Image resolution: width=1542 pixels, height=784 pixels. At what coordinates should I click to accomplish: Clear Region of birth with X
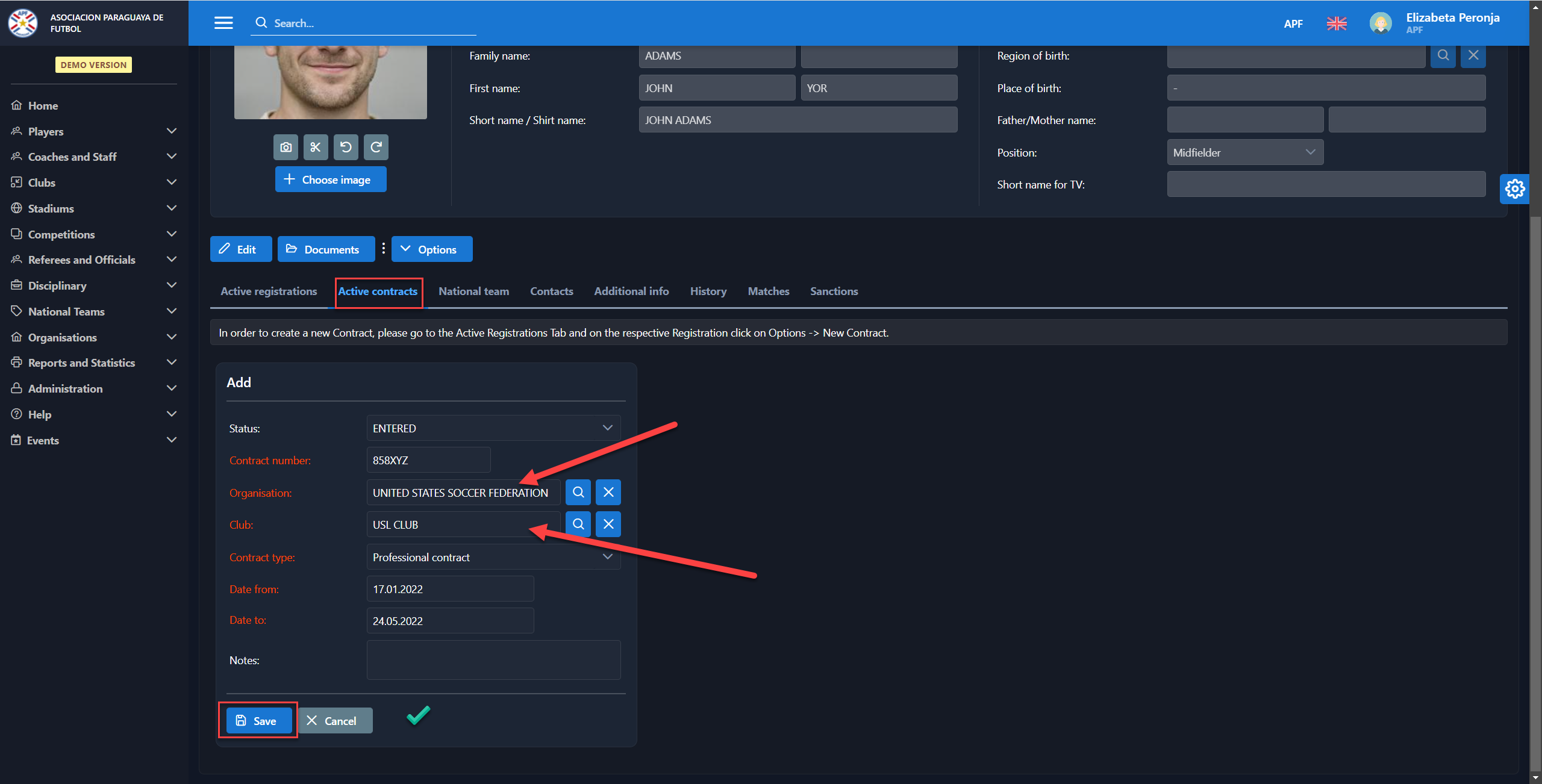click(1473, 55)
